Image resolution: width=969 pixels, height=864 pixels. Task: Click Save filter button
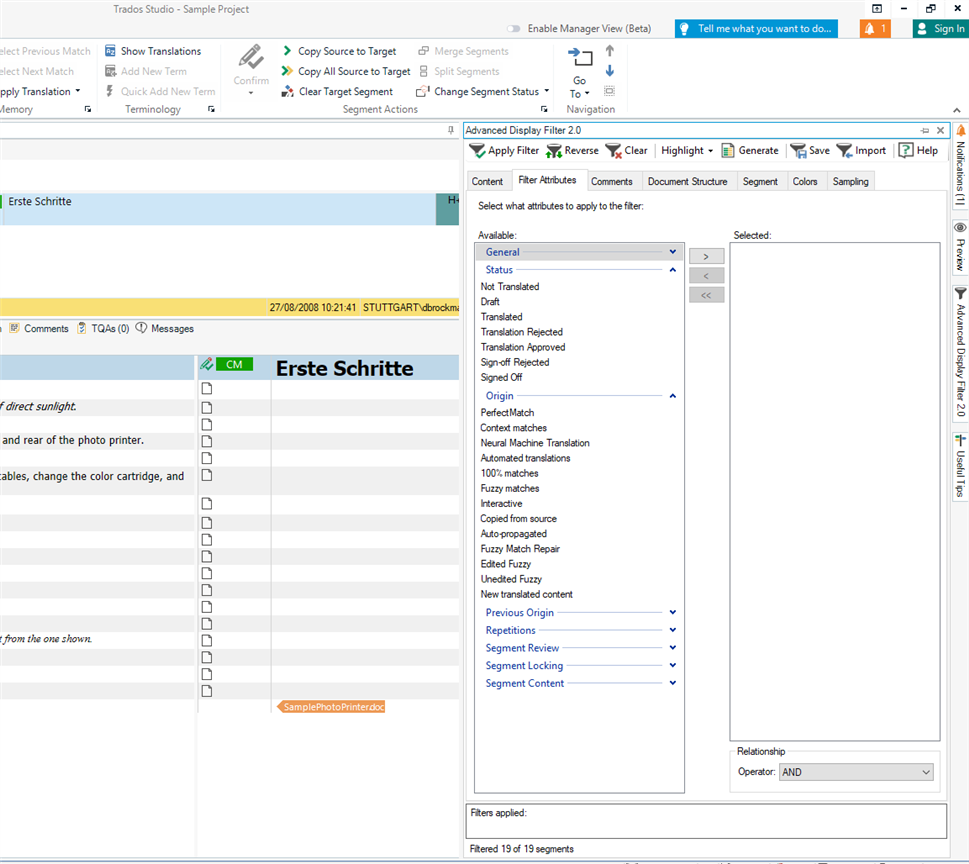point(810,150)
